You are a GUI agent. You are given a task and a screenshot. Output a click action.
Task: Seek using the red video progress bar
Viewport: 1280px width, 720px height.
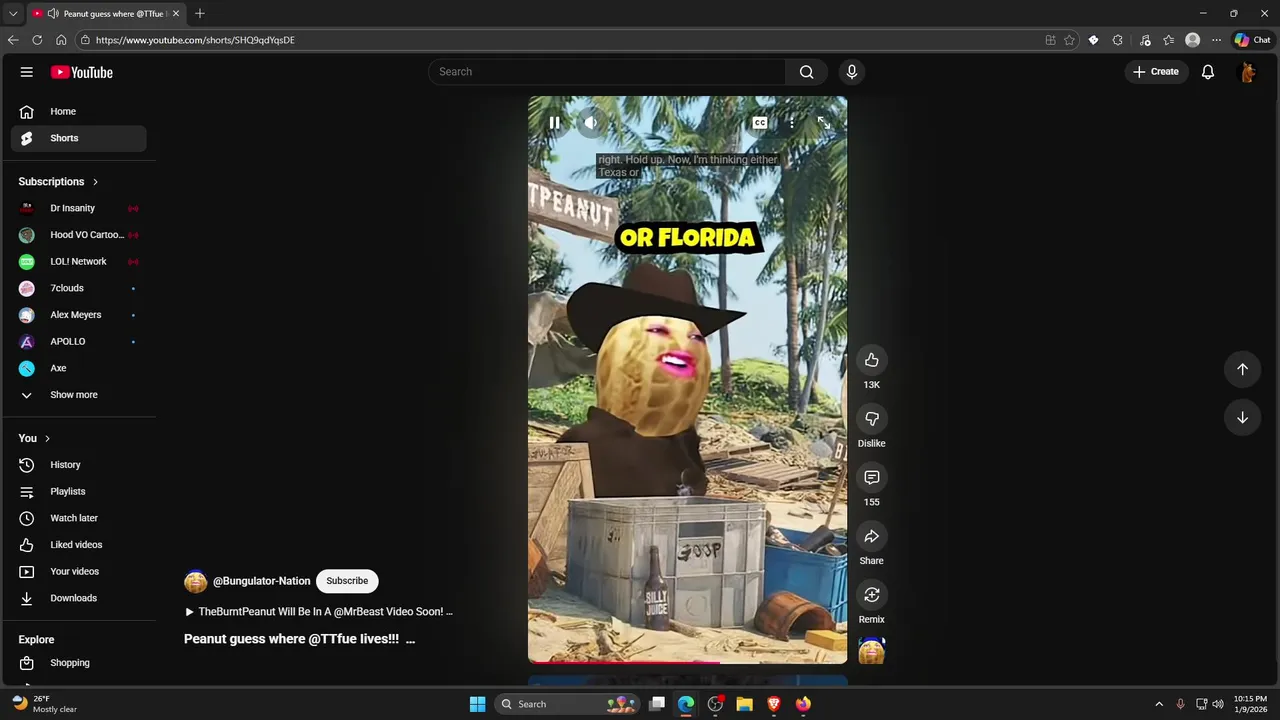[x=687, y=662]
